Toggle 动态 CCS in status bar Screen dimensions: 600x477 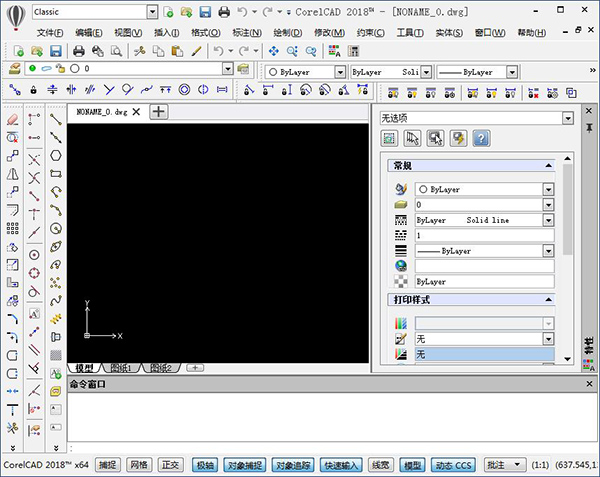point(453,465)
